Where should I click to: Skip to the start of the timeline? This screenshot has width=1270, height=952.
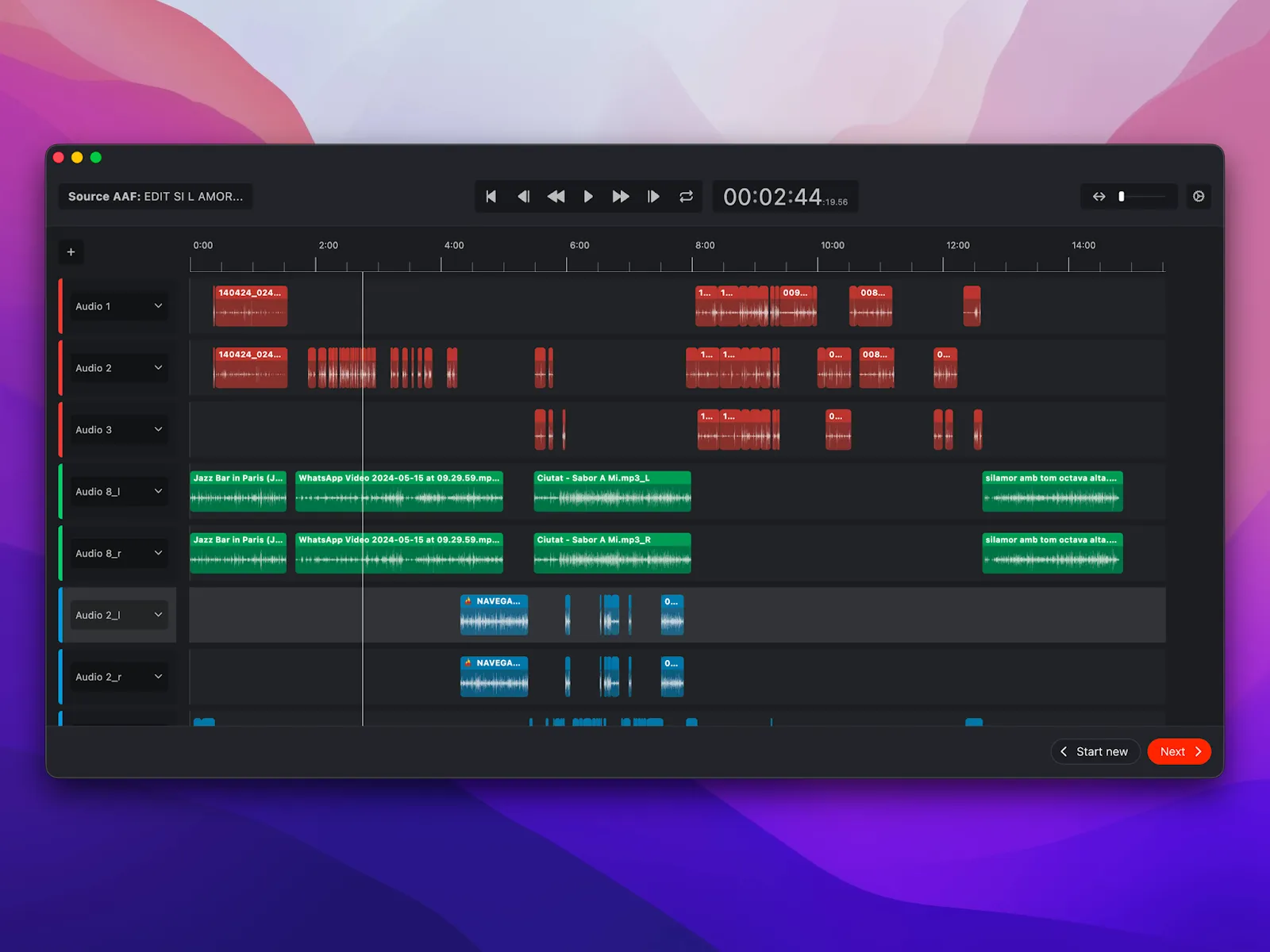(x=491, y=197)
